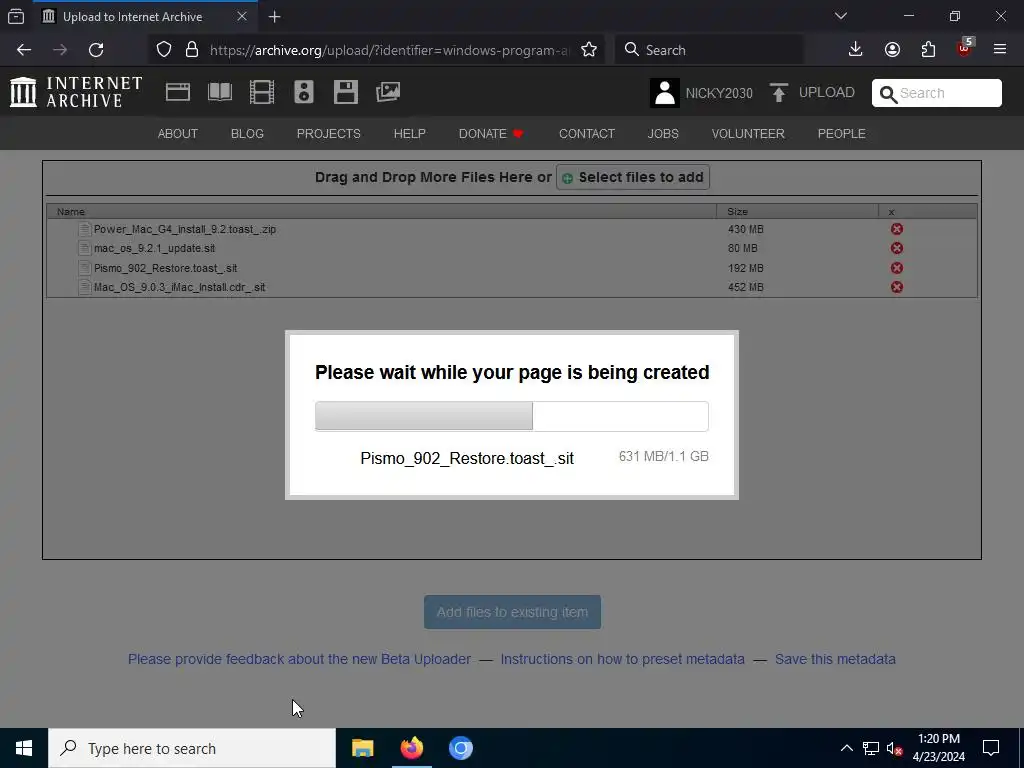Image resolution: width=1024 pixels, height=768 pixels.
Task: Open the JOBS menu item
Action: click(x=663, y=134)
